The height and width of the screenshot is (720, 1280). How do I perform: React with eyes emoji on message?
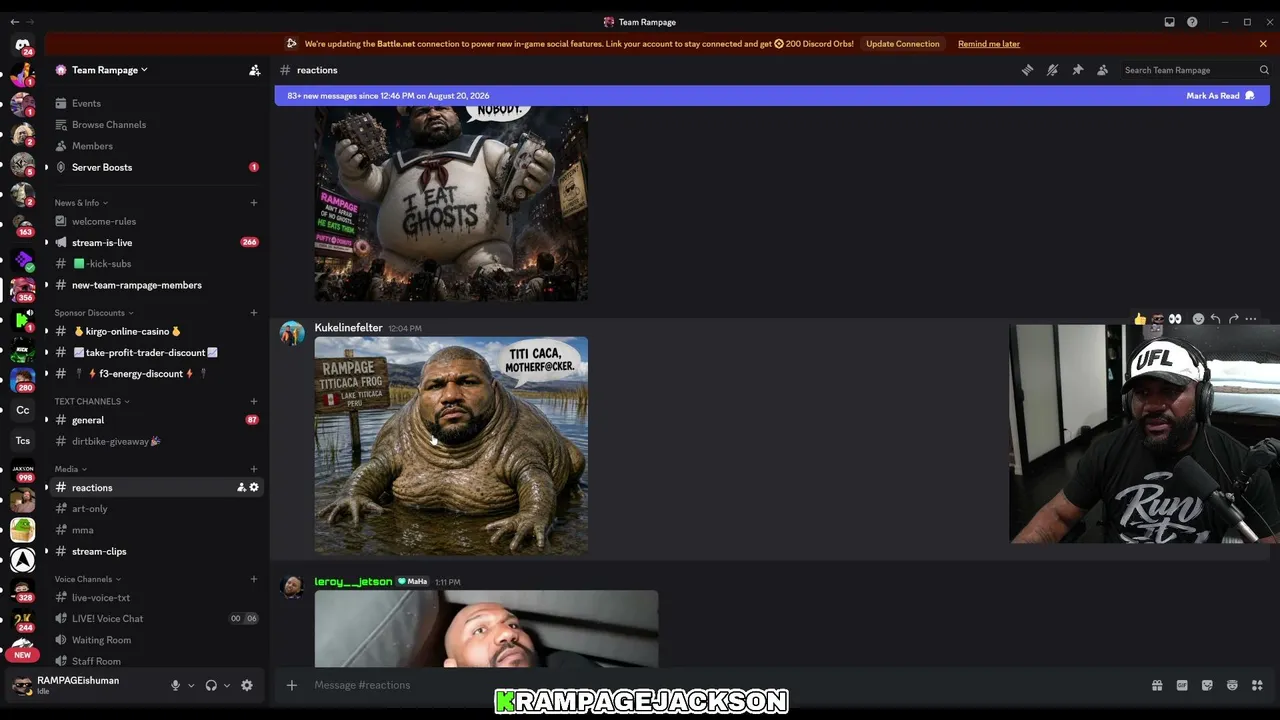[1175, 319]
